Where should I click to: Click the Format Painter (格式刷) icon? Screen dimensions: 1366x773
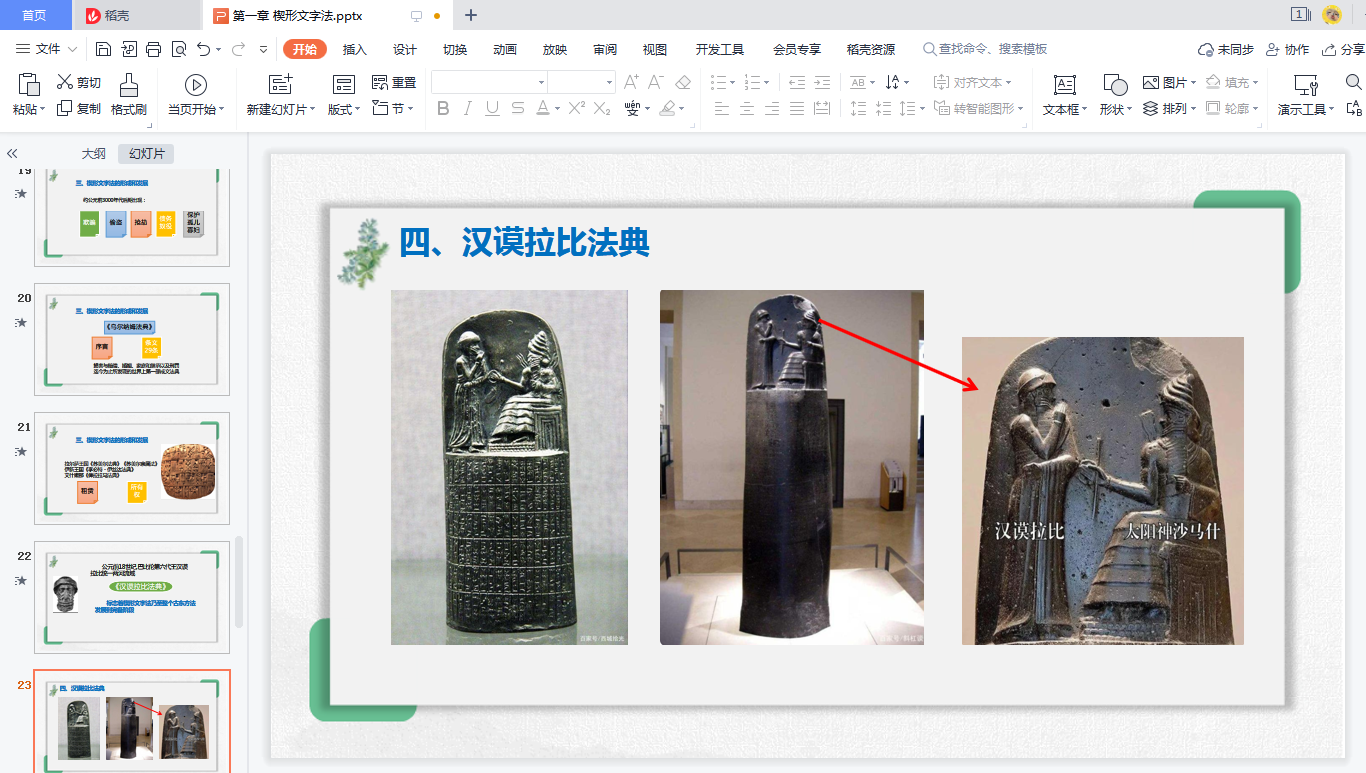click(128, 86)
